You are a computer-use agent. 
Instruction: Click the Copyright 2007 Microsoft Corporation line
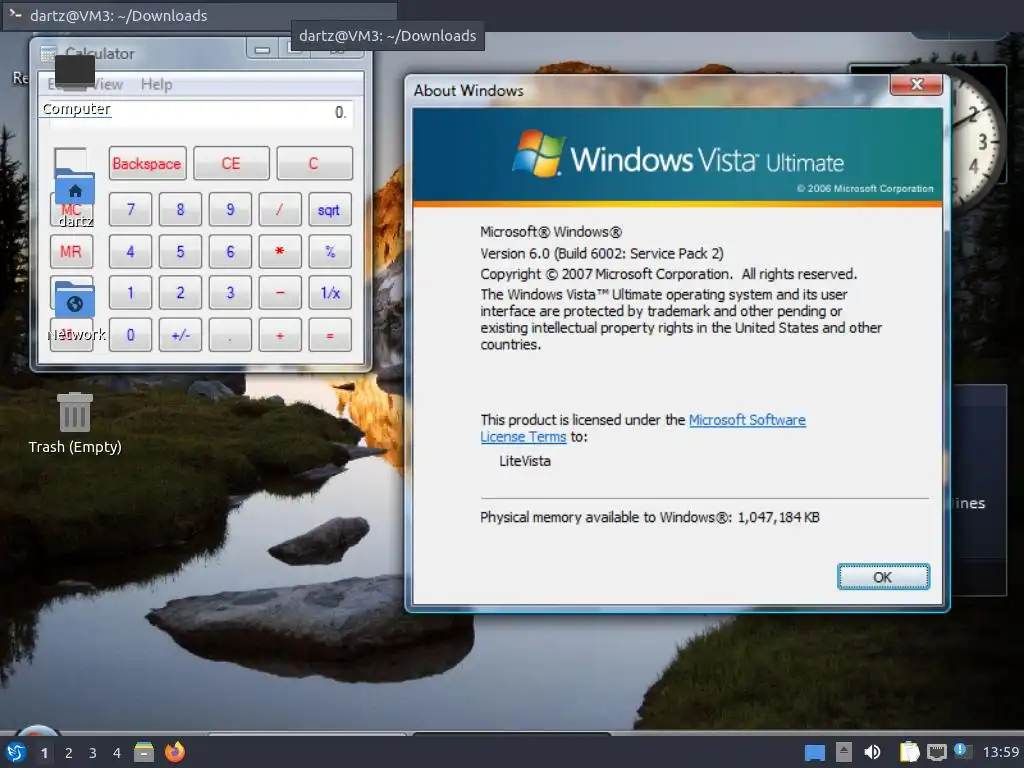(669, 274)
